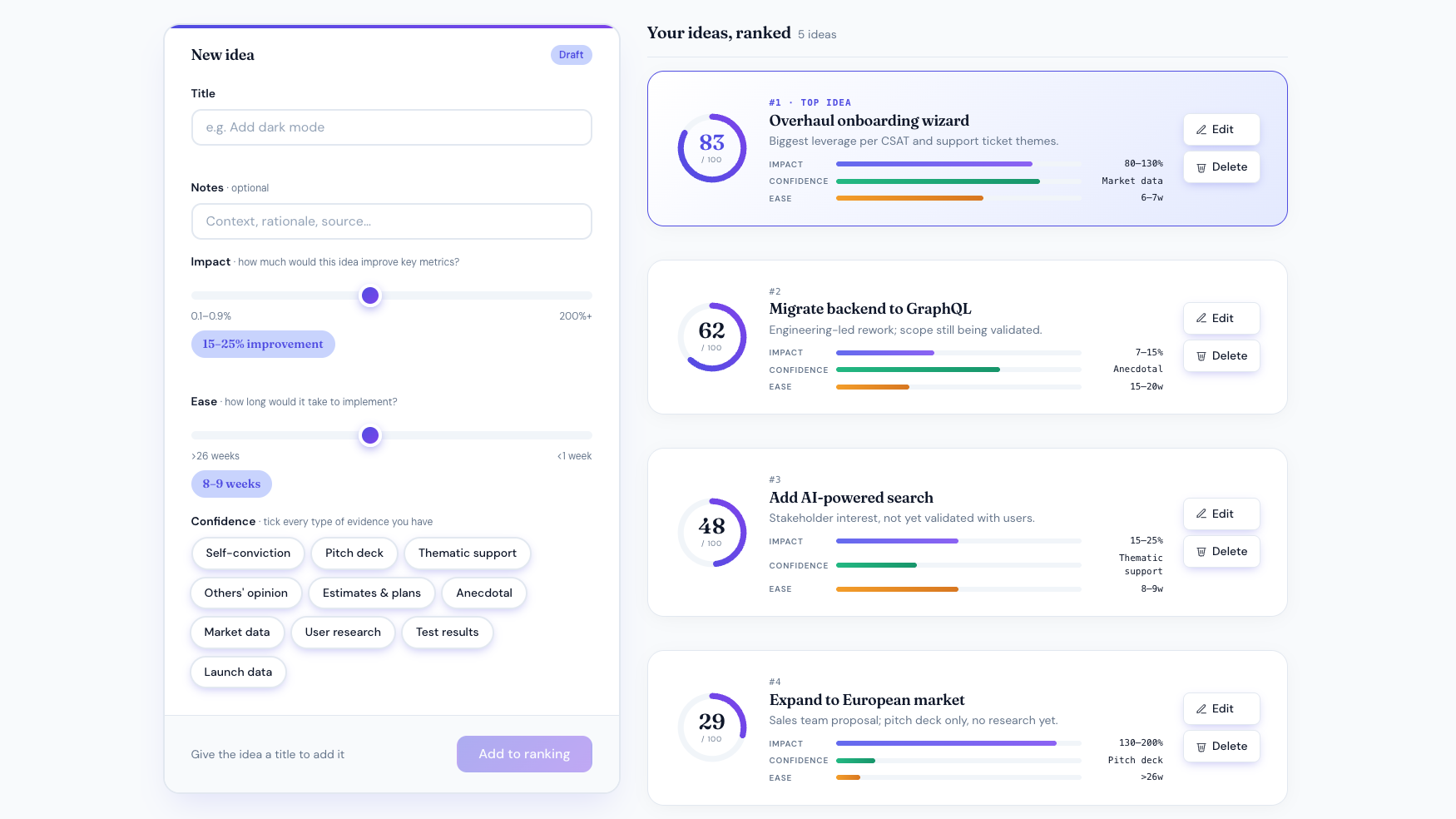Click into the Notes text field
The width and height of the screenshot is (1456, 819).
(x=391, y=221)
